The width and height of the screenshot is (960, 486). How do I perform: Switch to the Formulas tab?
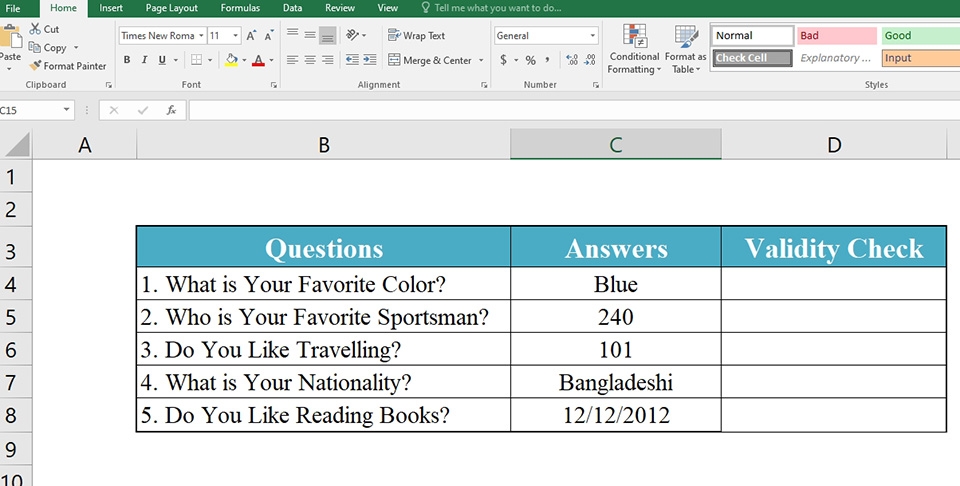coord(240,8)
